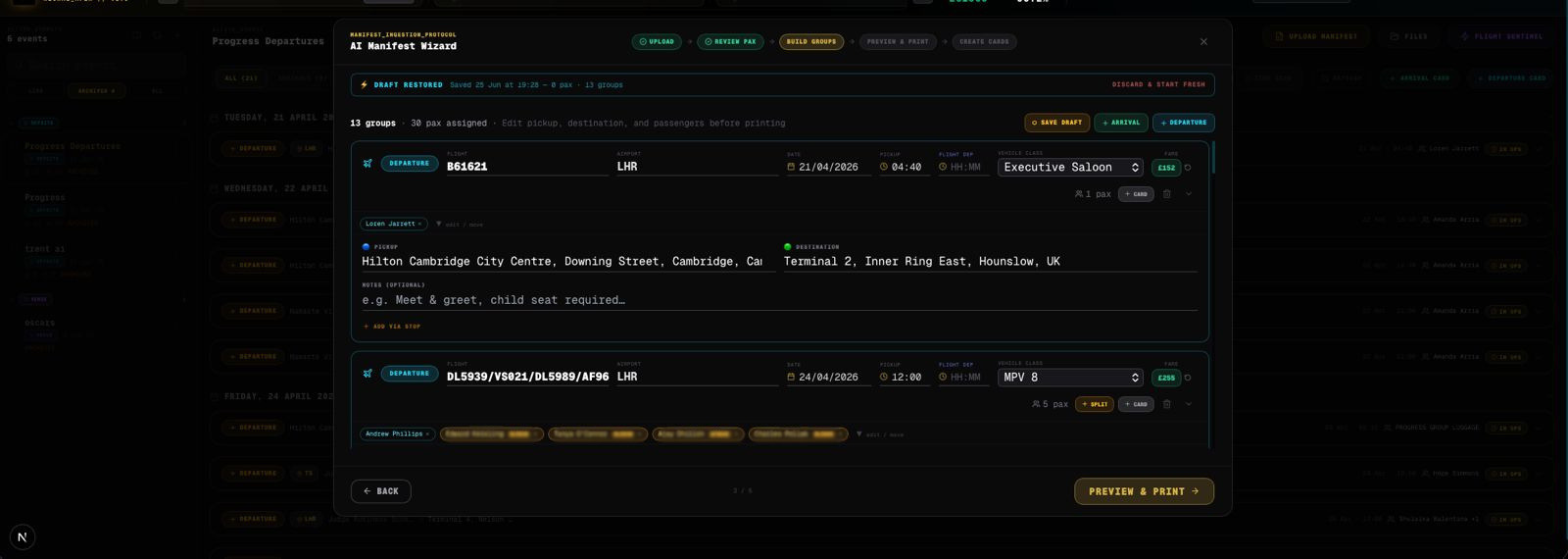
Task: Toggle Departure badge on B61621 group
Action: 410,164
